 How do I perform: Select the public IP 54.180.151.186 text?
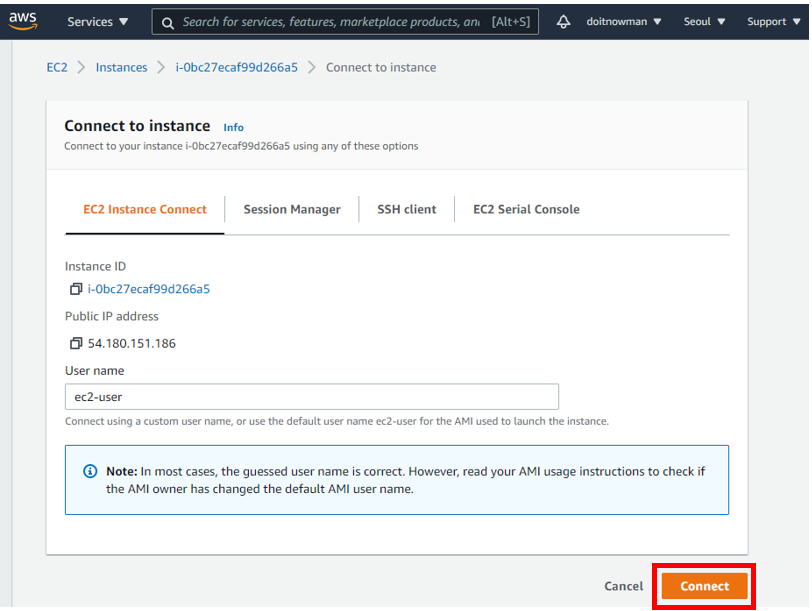click(x=132, y=343)
